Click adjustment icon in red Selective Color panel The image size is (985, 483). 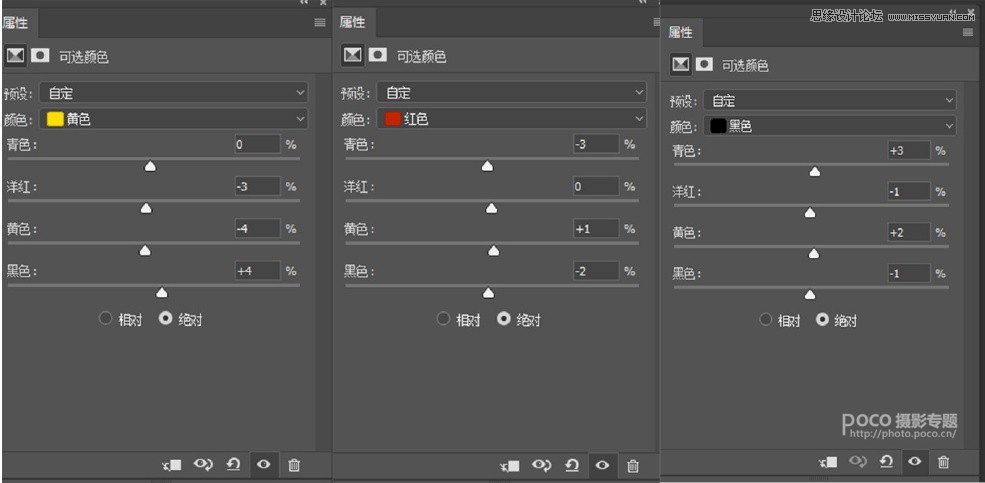pos(353,56)
